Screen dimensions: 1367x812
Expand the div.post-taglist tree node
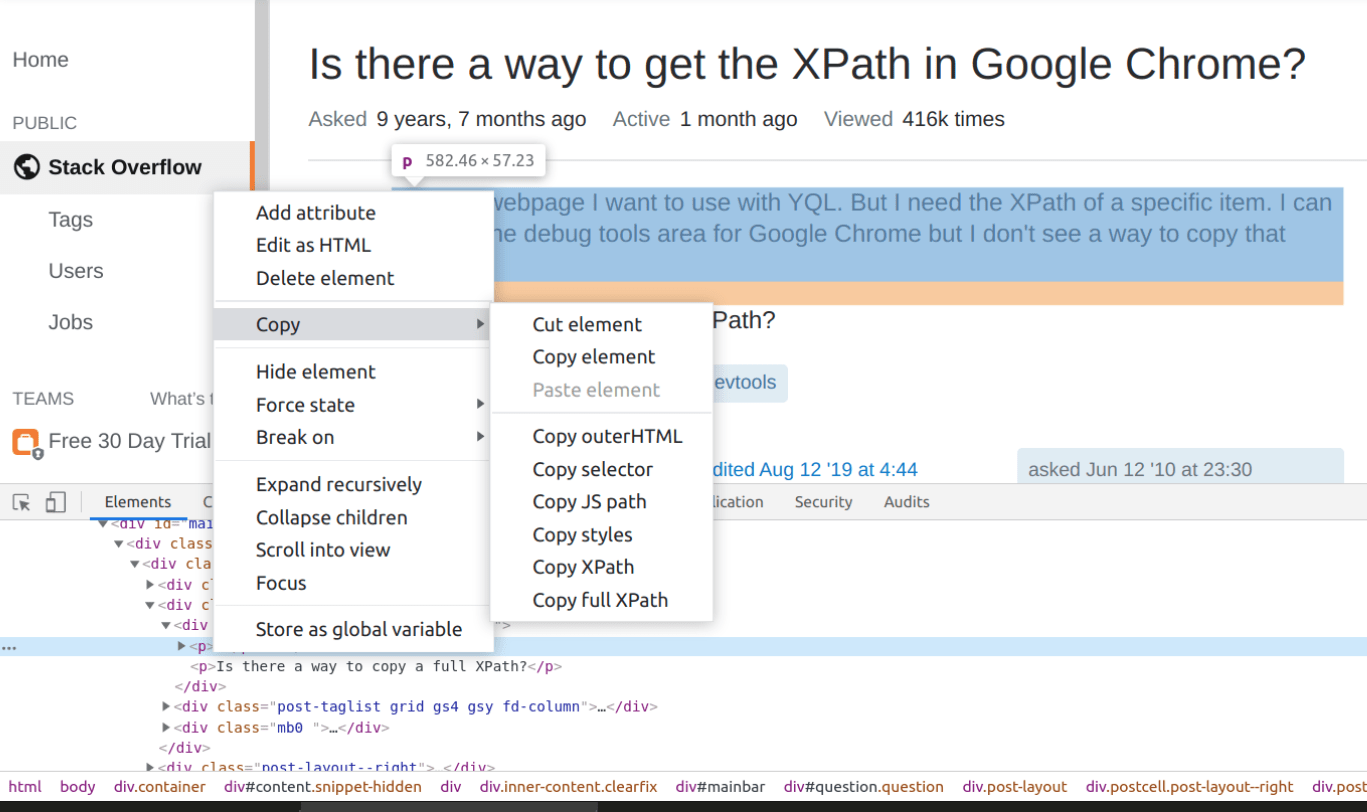pyautogui.click(x=165, y=706)
